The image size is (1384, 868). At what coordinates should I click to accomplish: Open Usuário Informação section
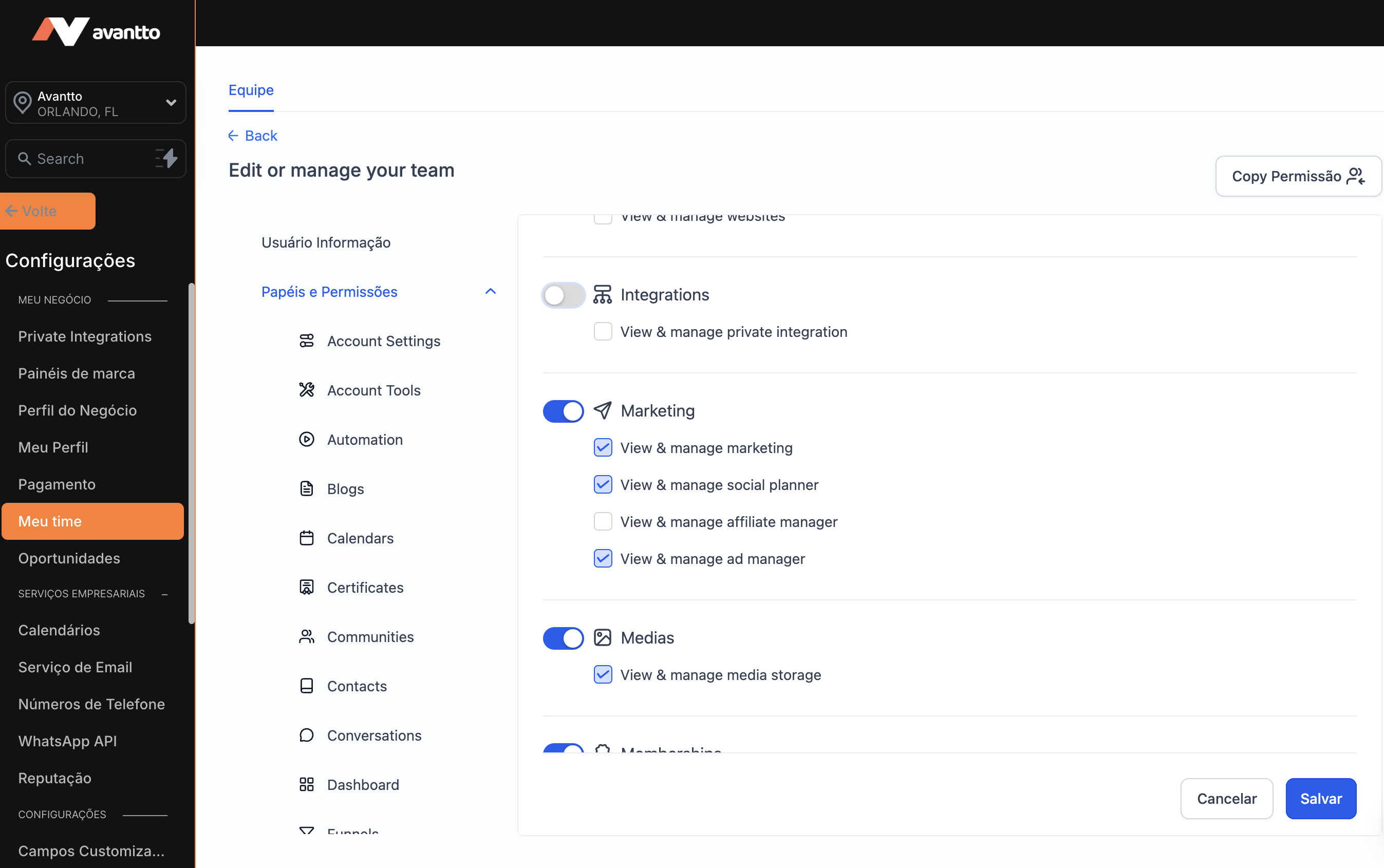click(326, 242)
